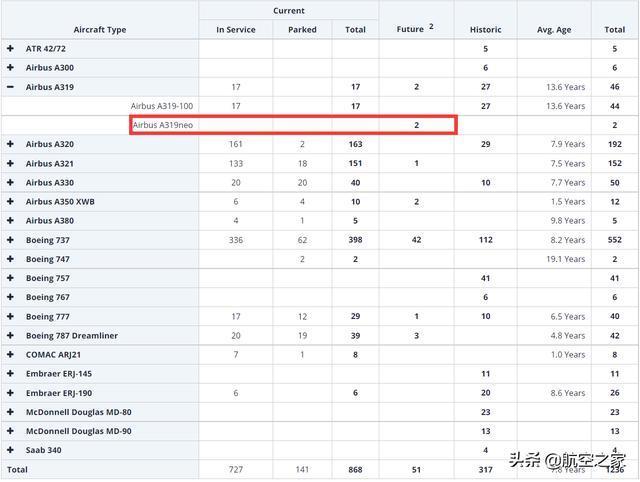Click the Boeing 737 aircraft type name
The height and width of the screenshot is (482, 640).
(x=48, y=240)
